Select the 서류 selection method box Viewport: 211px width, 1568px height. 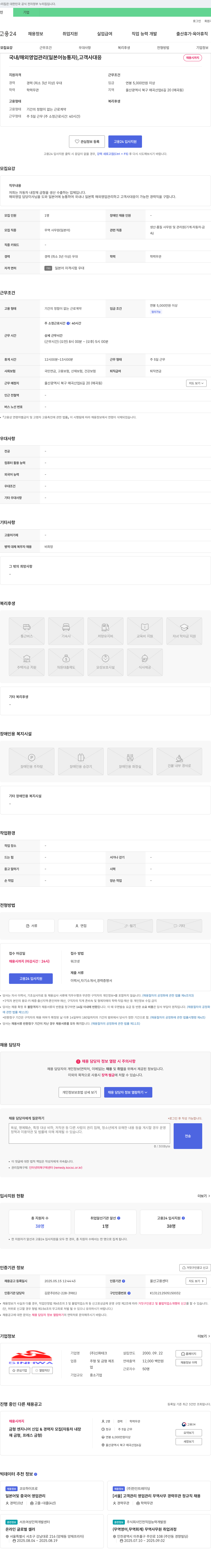32,926
